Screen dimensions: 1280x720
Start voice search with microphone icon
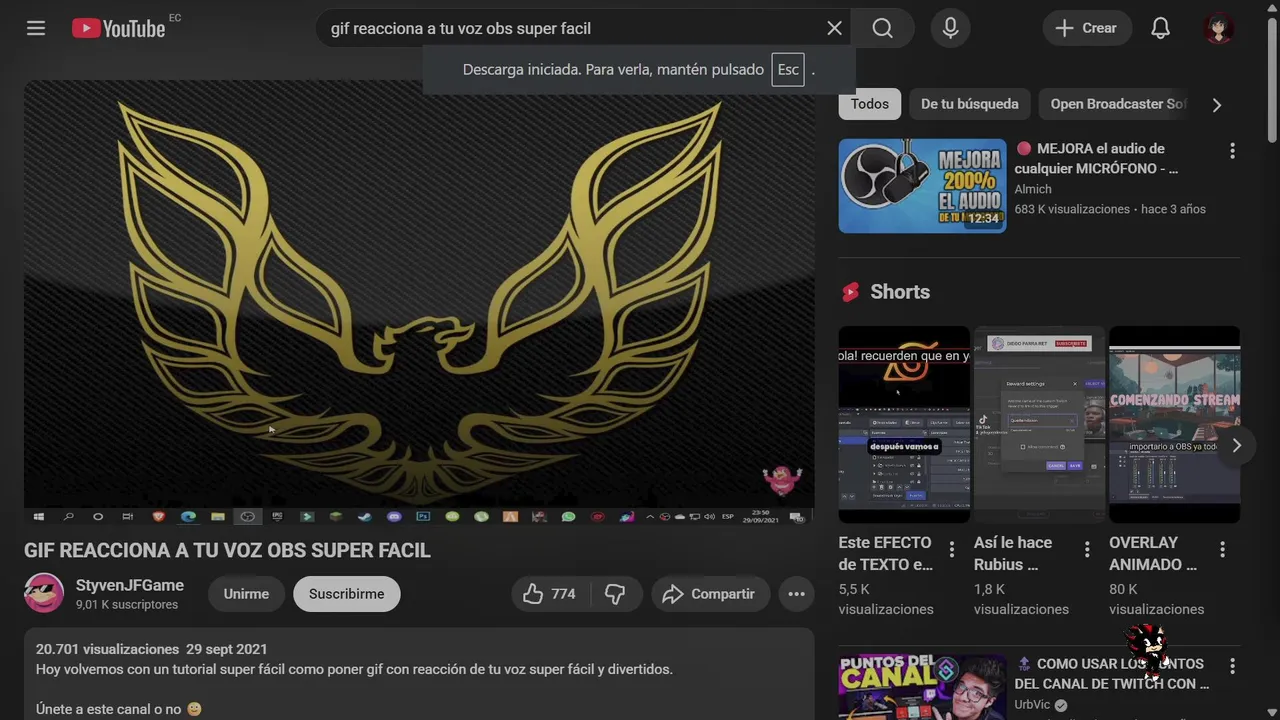tap(951, 28)
